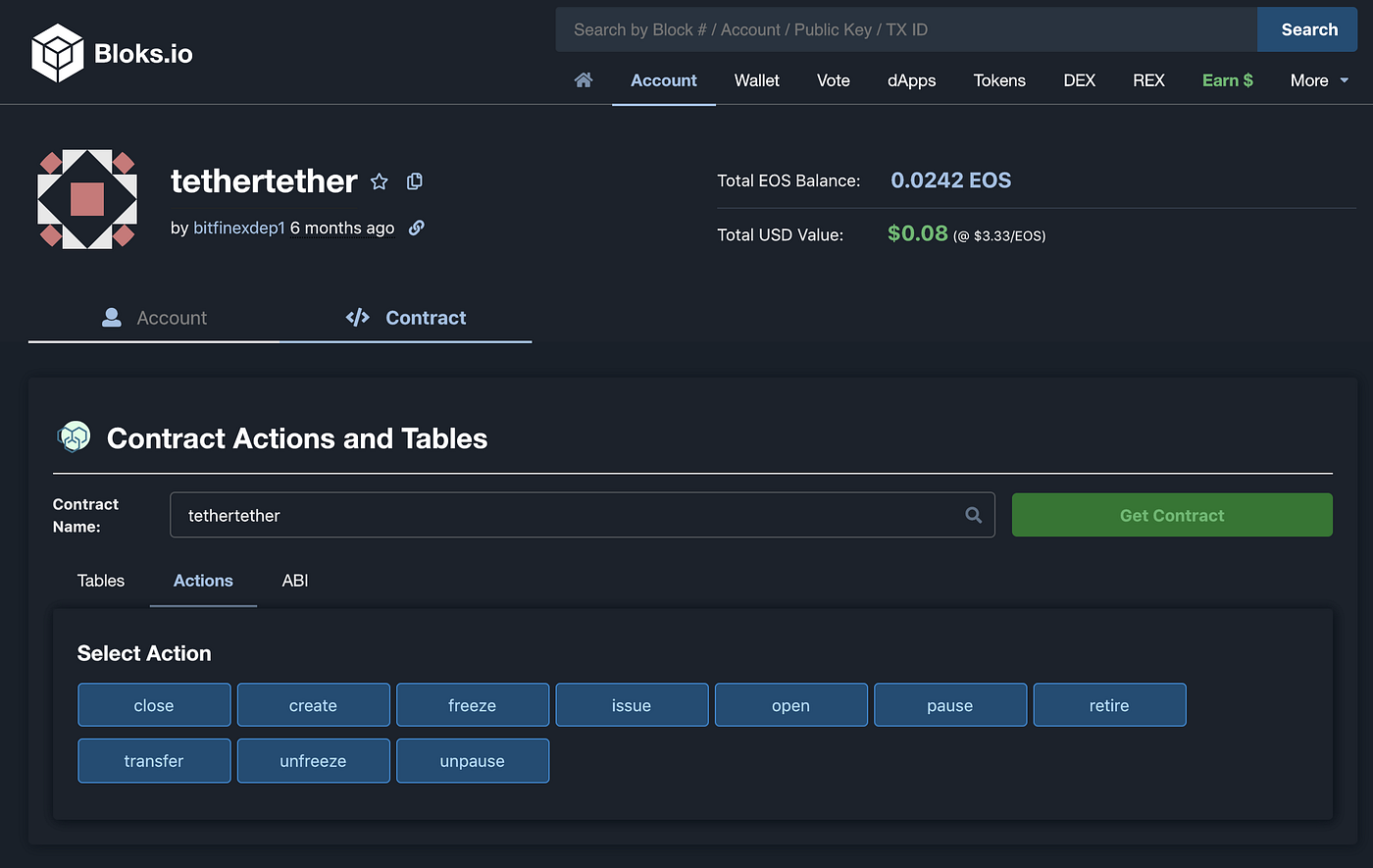
Task: Click the top Search button
Action: [x=1309, y=29]
